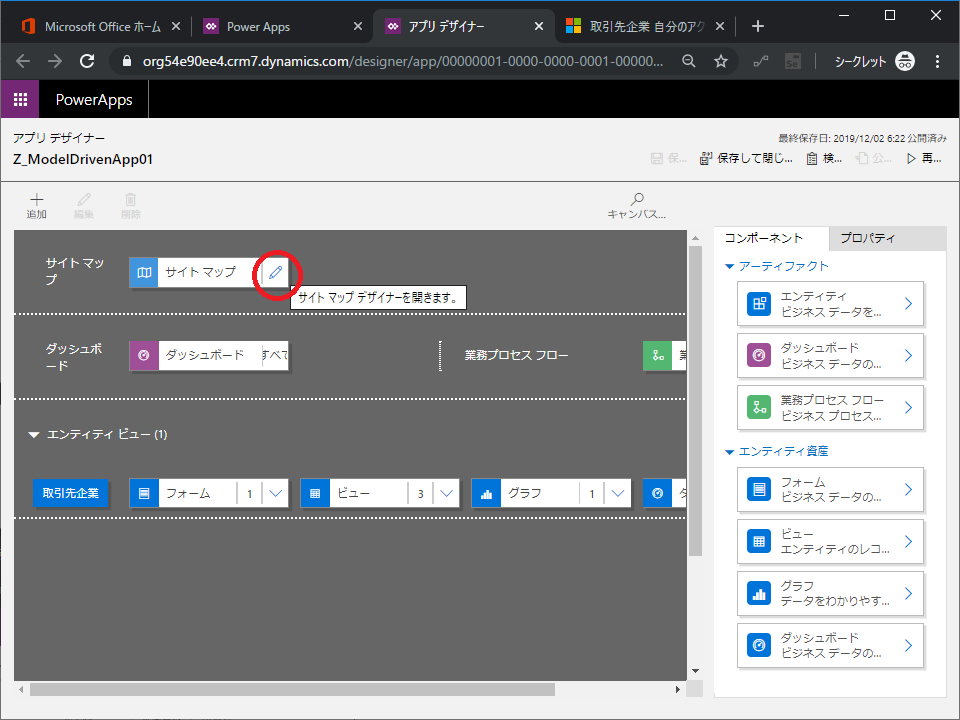This screenshot has height=720, width=960.
Task: Click the Graph bar chart icon in the 取引先企業 row
Action: point(486,493)
